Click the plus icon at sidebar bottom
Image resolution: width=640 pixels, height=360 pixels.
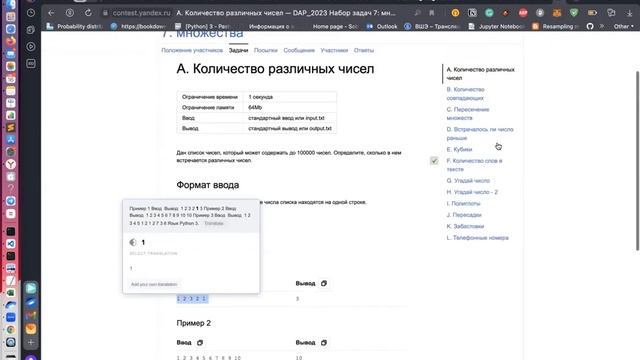31,342
